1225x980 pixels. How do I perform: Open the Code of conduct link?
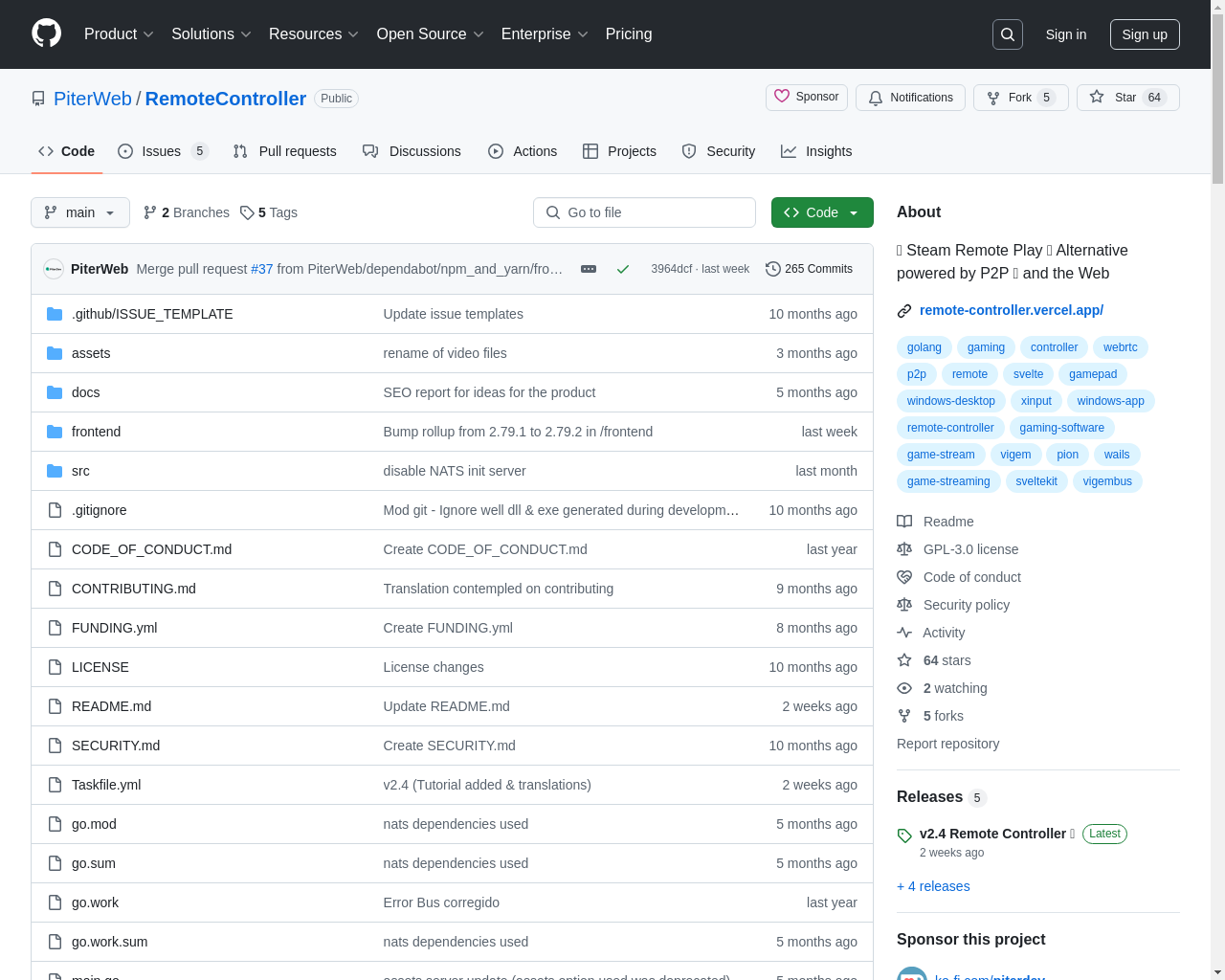click(x=959, y=577)
